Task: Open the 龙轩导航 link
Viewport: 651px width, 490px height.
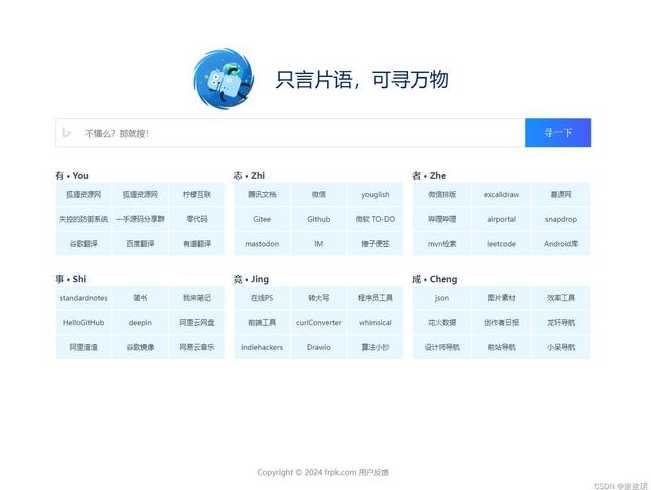Action: pyautogui.click(x=560, y=322)
